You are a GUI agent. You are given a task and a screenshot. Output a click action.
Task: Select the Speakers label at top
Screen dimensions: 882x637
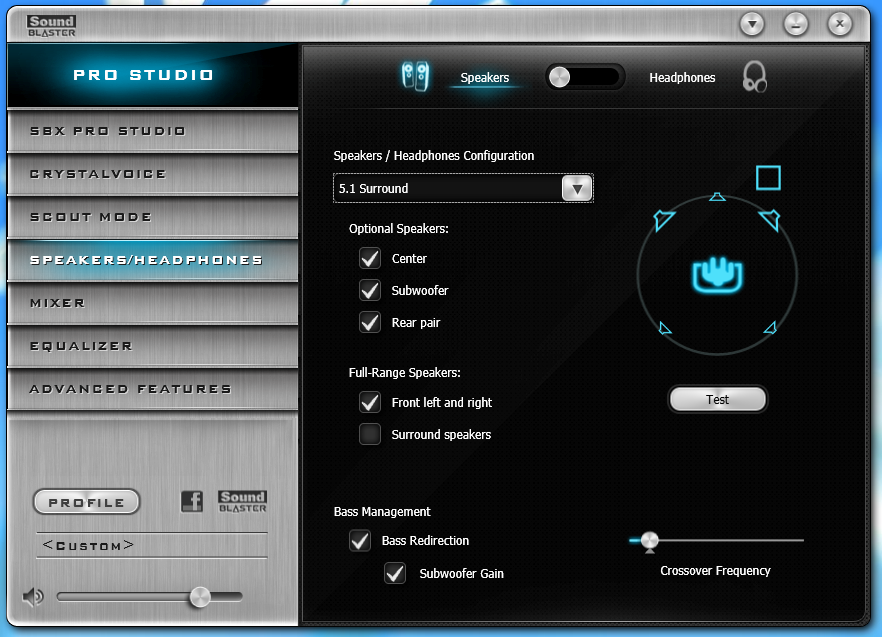point(485,78)
